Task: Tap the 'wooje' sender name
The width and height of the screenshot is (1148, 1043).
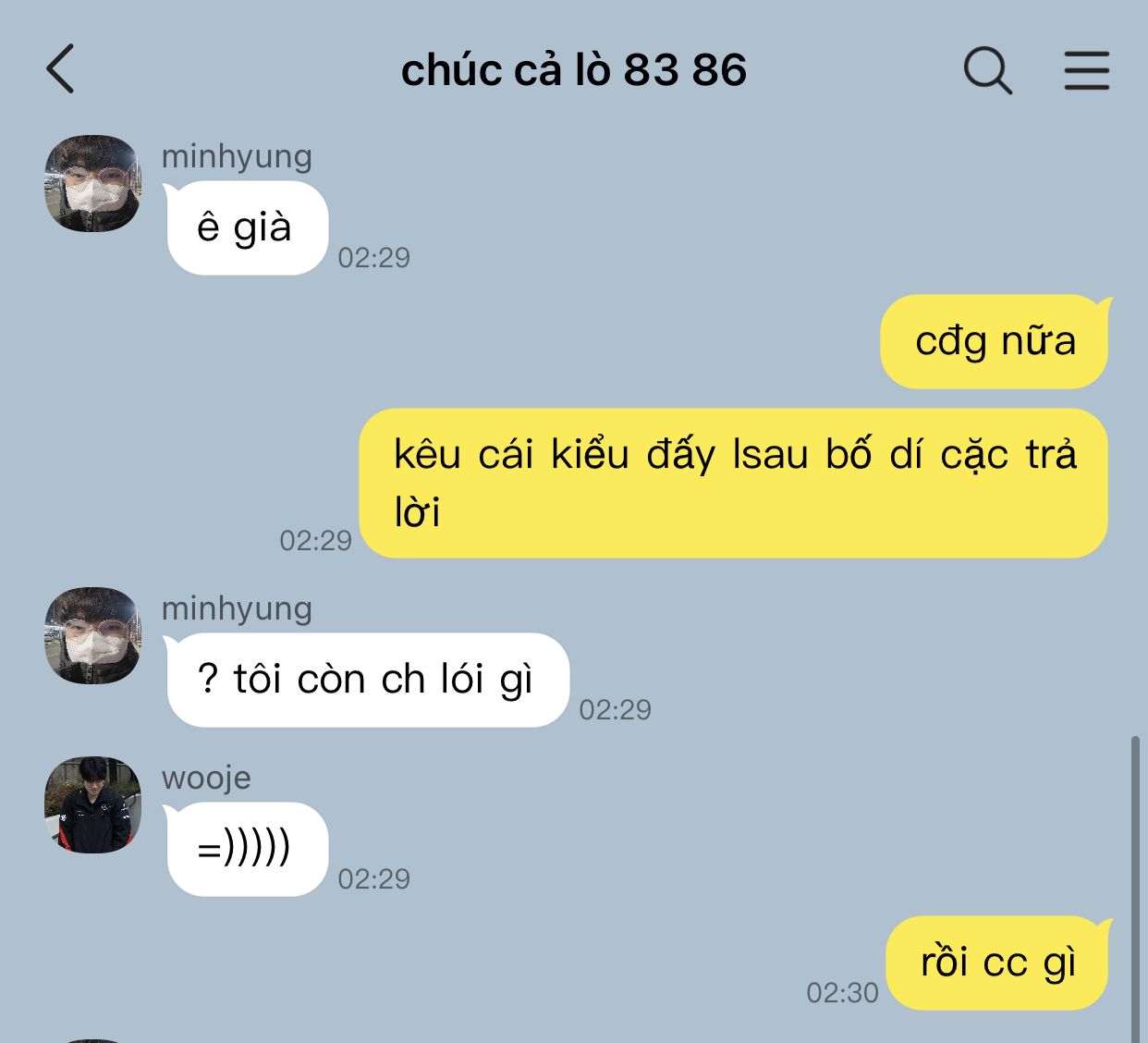Action: coord(206,778)
